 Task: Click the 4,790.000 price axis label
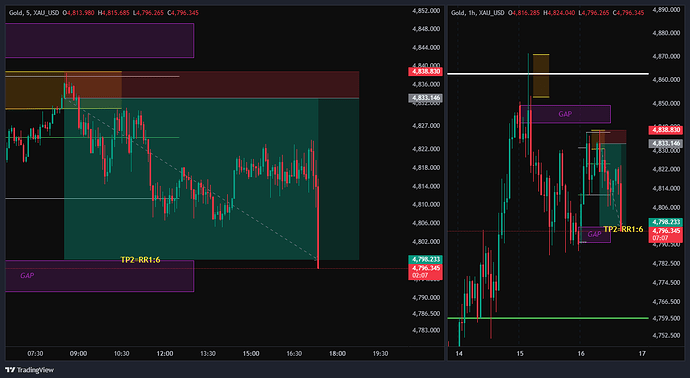[426, 297]
